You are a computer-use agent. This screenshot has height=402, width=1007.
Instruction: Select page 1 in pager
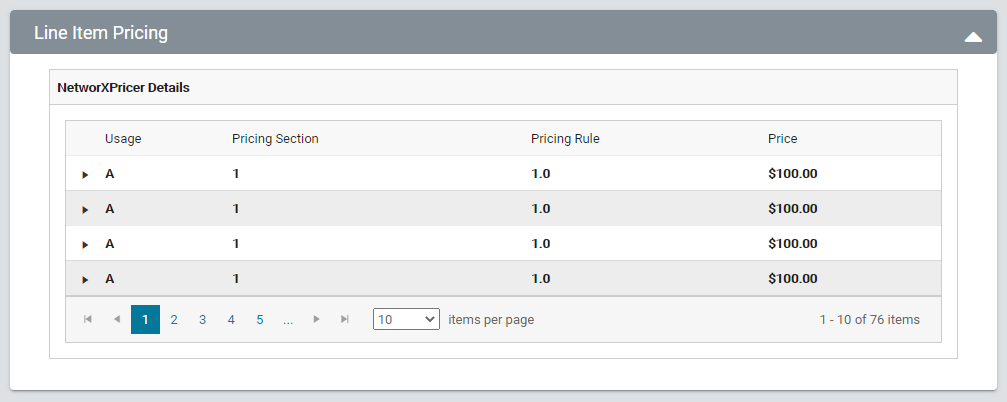(145, 320)
